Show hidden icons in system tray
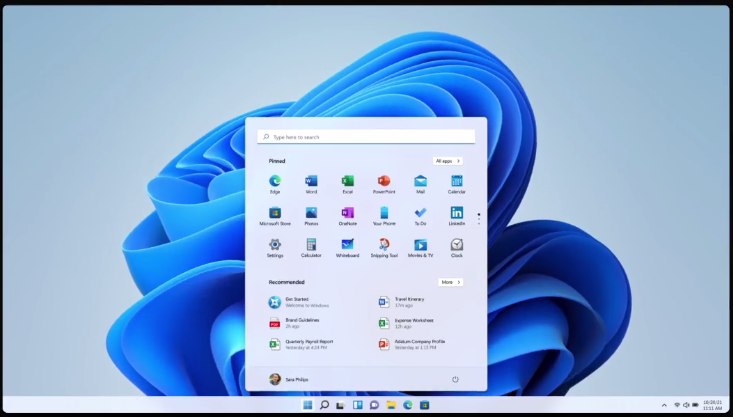733x417 pixels. (664, 405)
